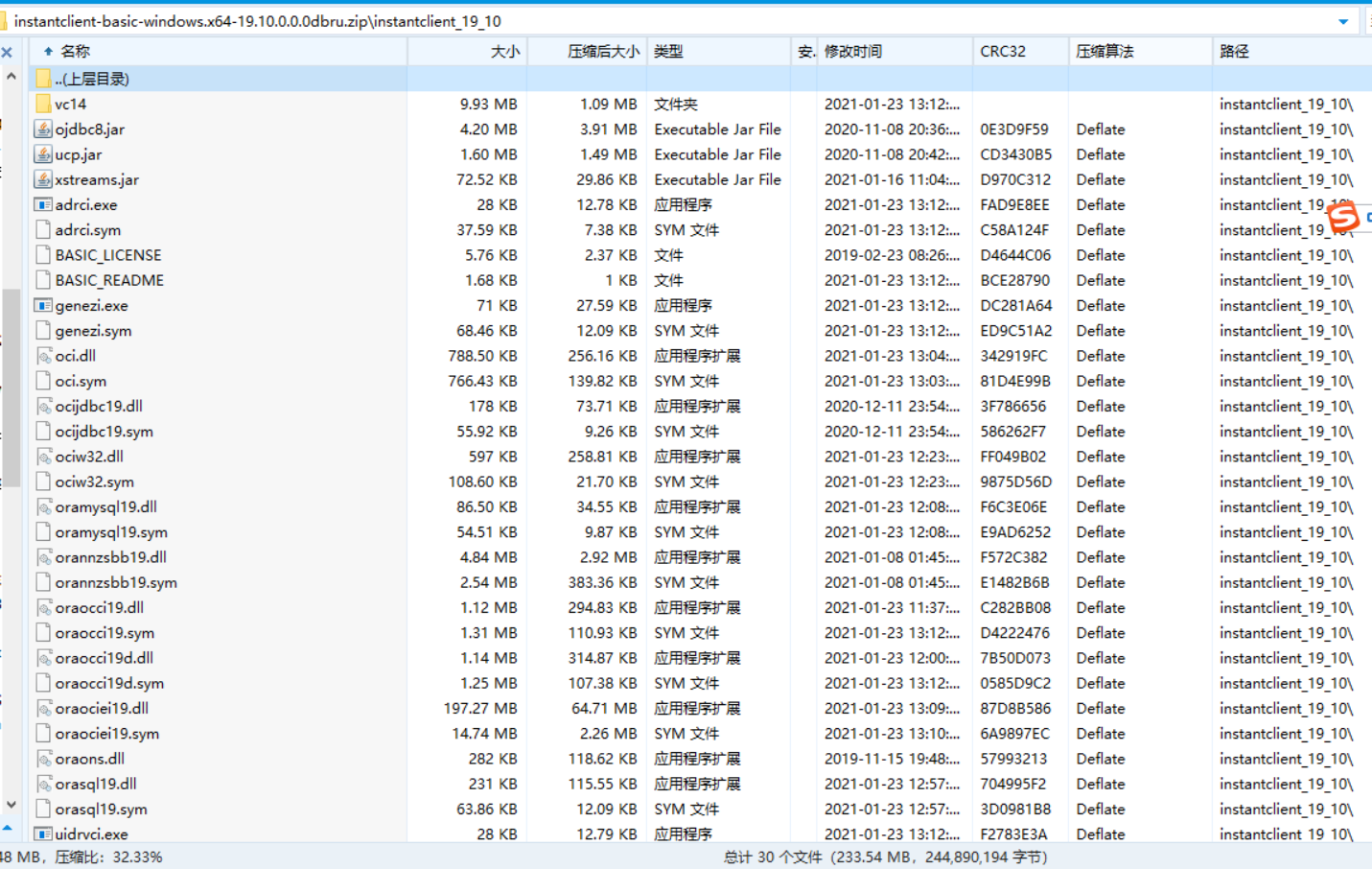Select the oramysql19.sym file name
The width and height of the screenshot is (1372, 869).
(x=111, y=532)
